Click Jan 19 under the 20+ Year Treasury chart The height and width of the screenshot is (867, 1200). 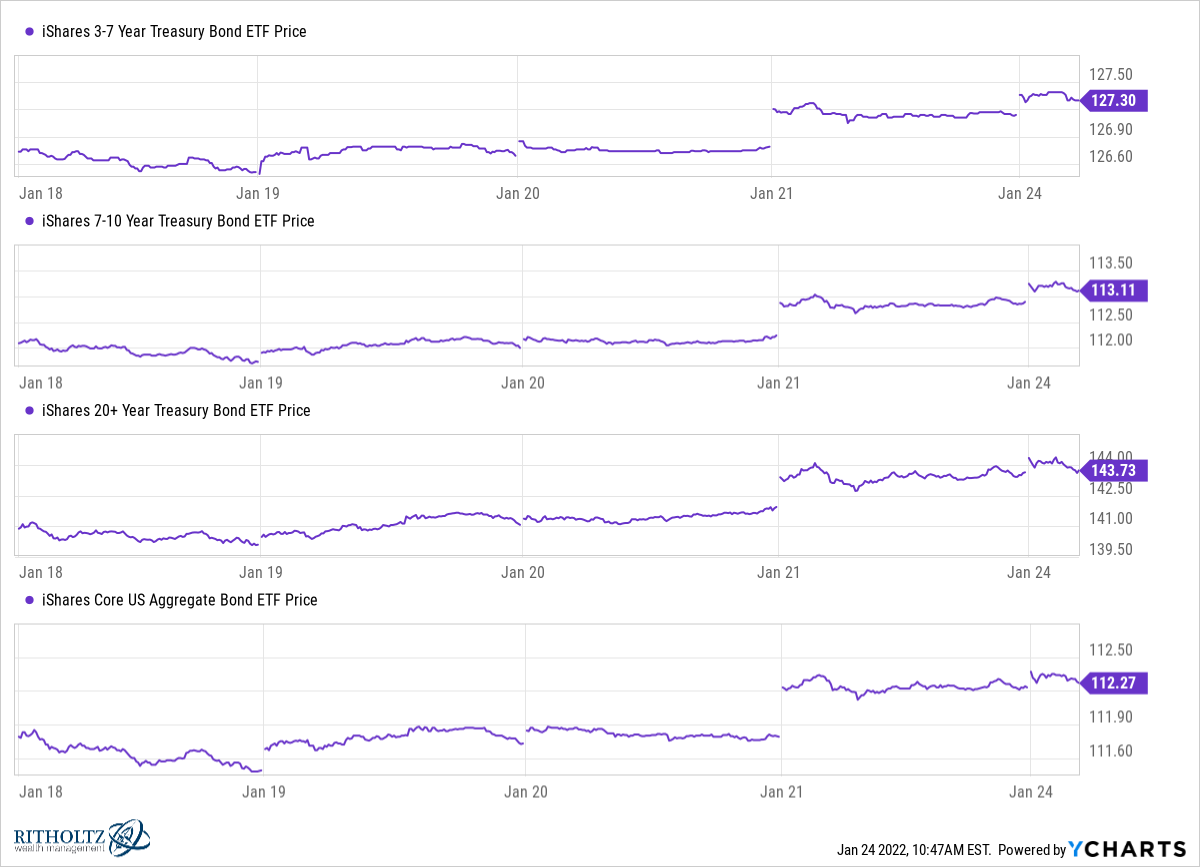pos(261,573)
